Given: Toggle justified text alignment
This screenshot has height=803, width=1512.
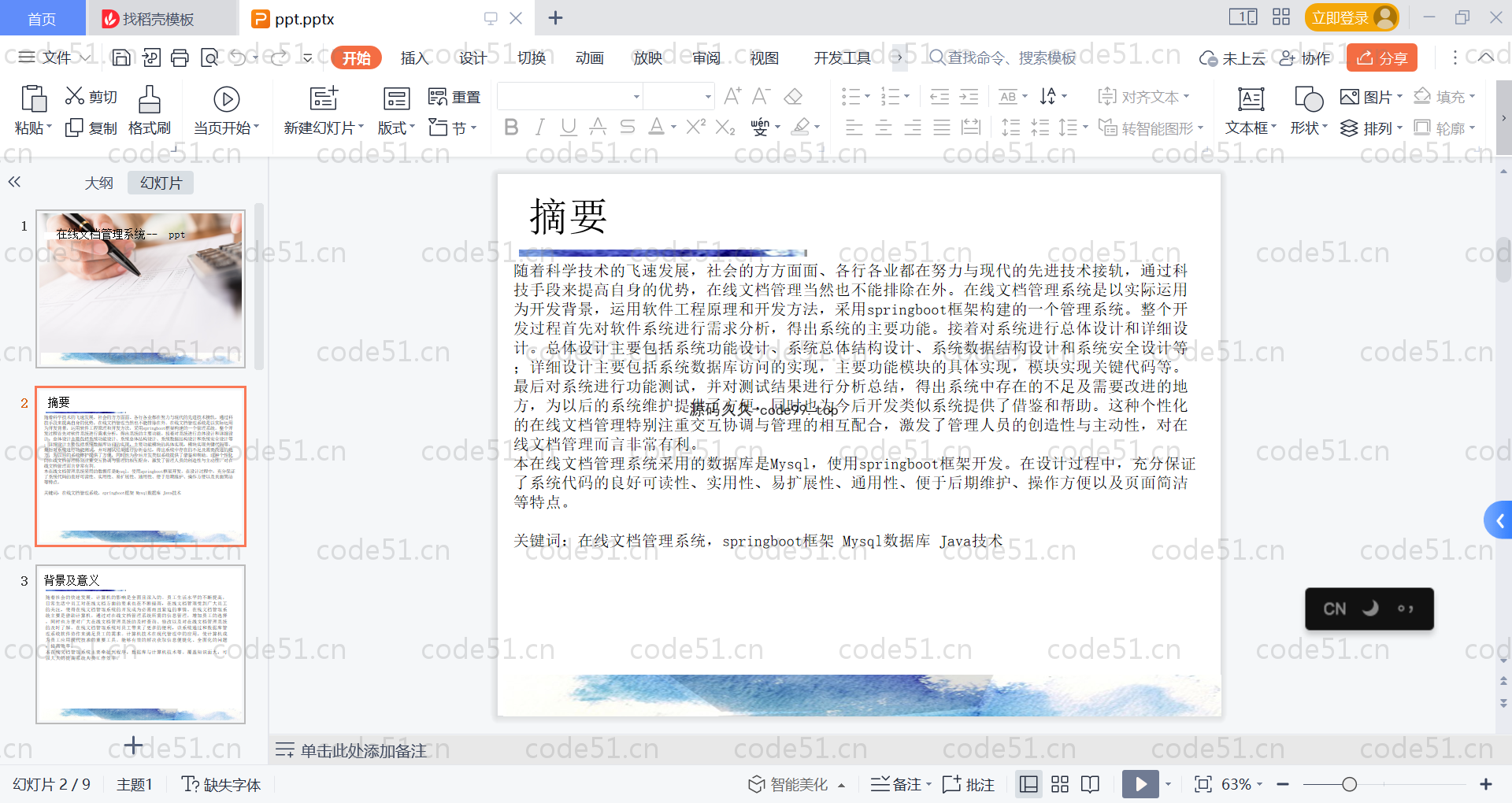Looking at the screenshot, I should point(942,128).
